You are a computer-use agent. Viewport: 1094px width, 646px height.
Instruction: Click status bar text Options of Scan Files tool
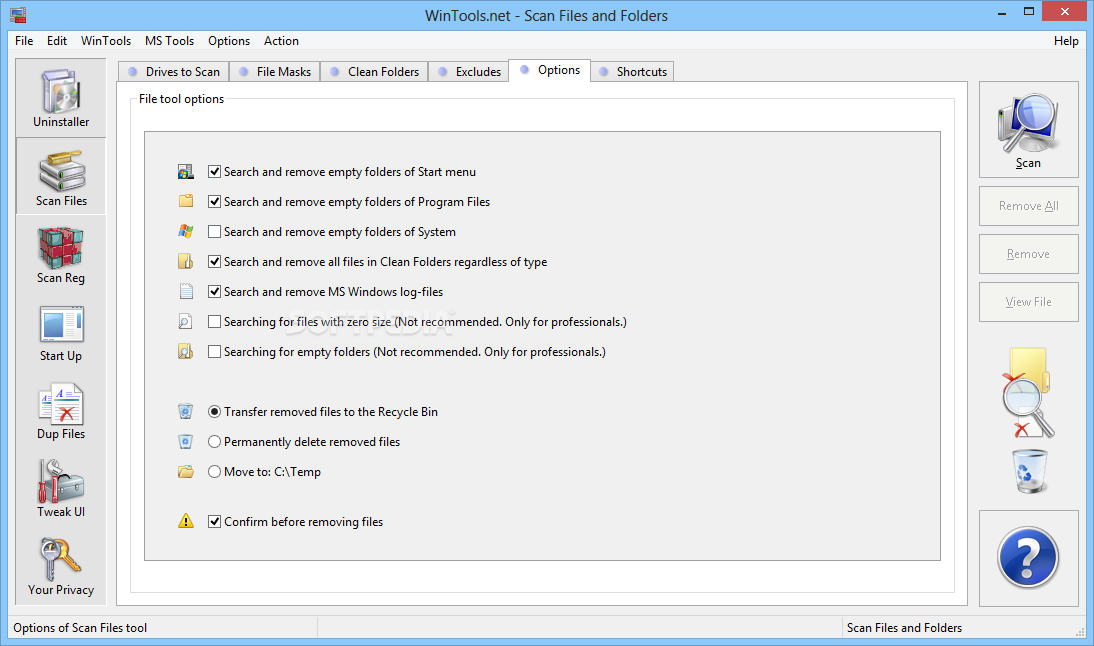80,628
